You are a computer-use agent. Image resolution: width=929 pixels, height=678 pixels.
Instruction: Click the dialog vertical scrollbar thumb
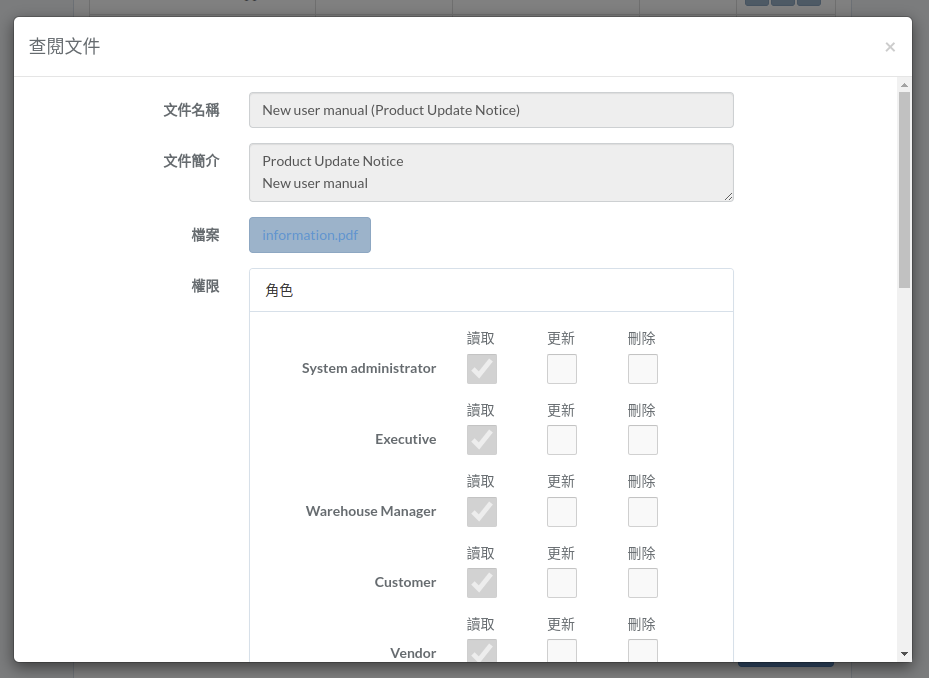[904, 190]
